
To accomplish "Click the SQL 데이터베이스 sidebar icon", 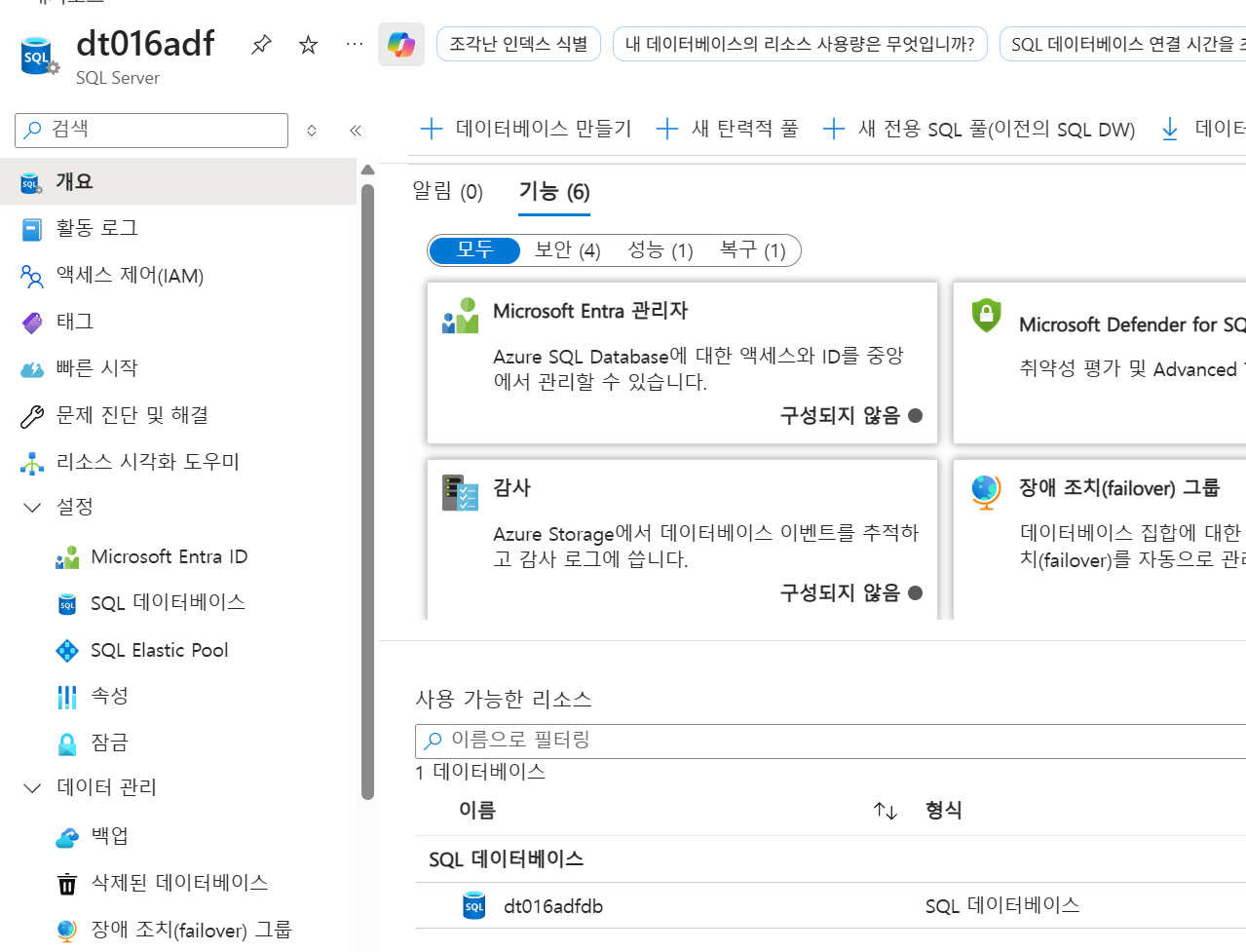I will coord(67,604).
